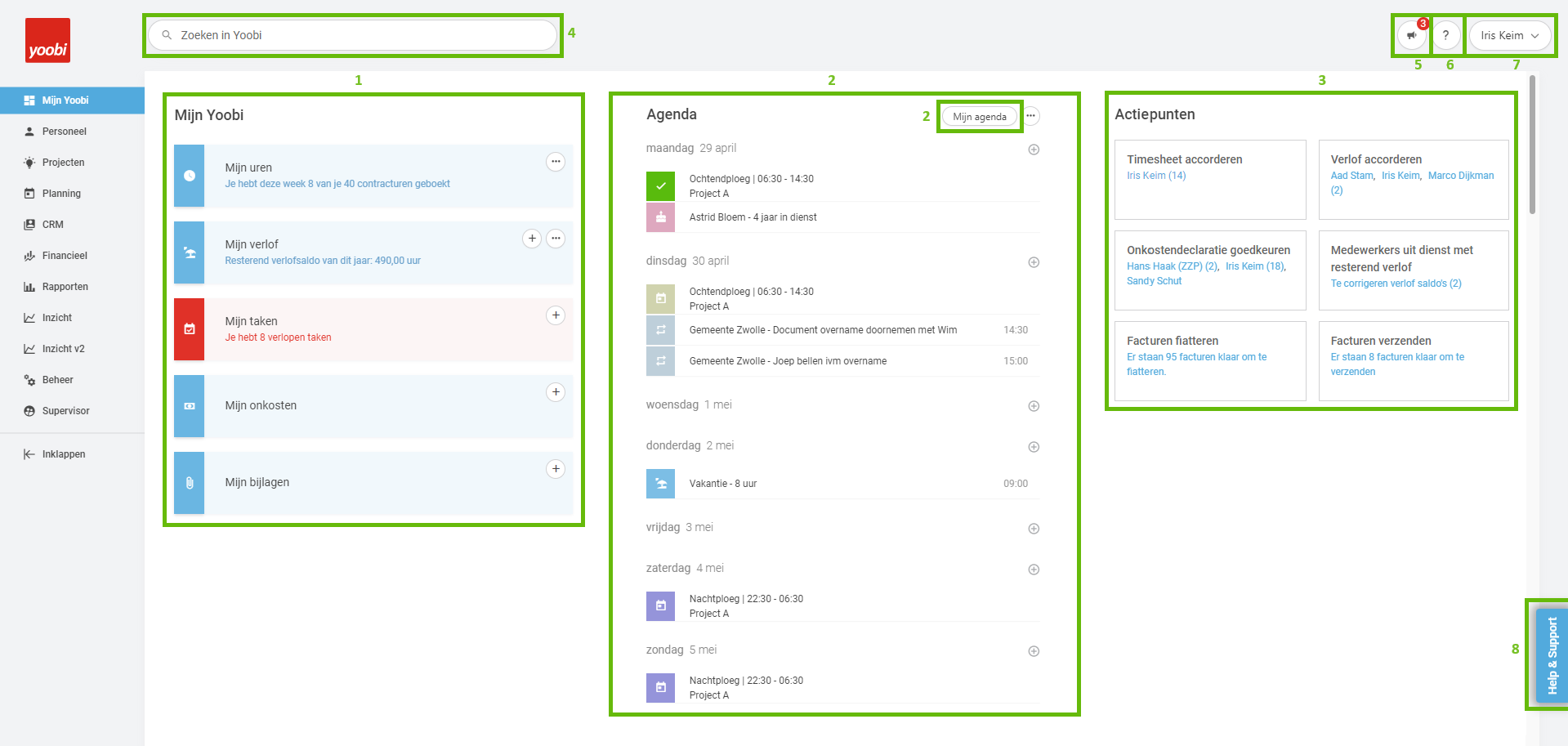Image resolution: width=1568 pixels, height=746 pixels.
Task: Add agenda item on dinsdag 30 april
Action: click(1034, 262)
